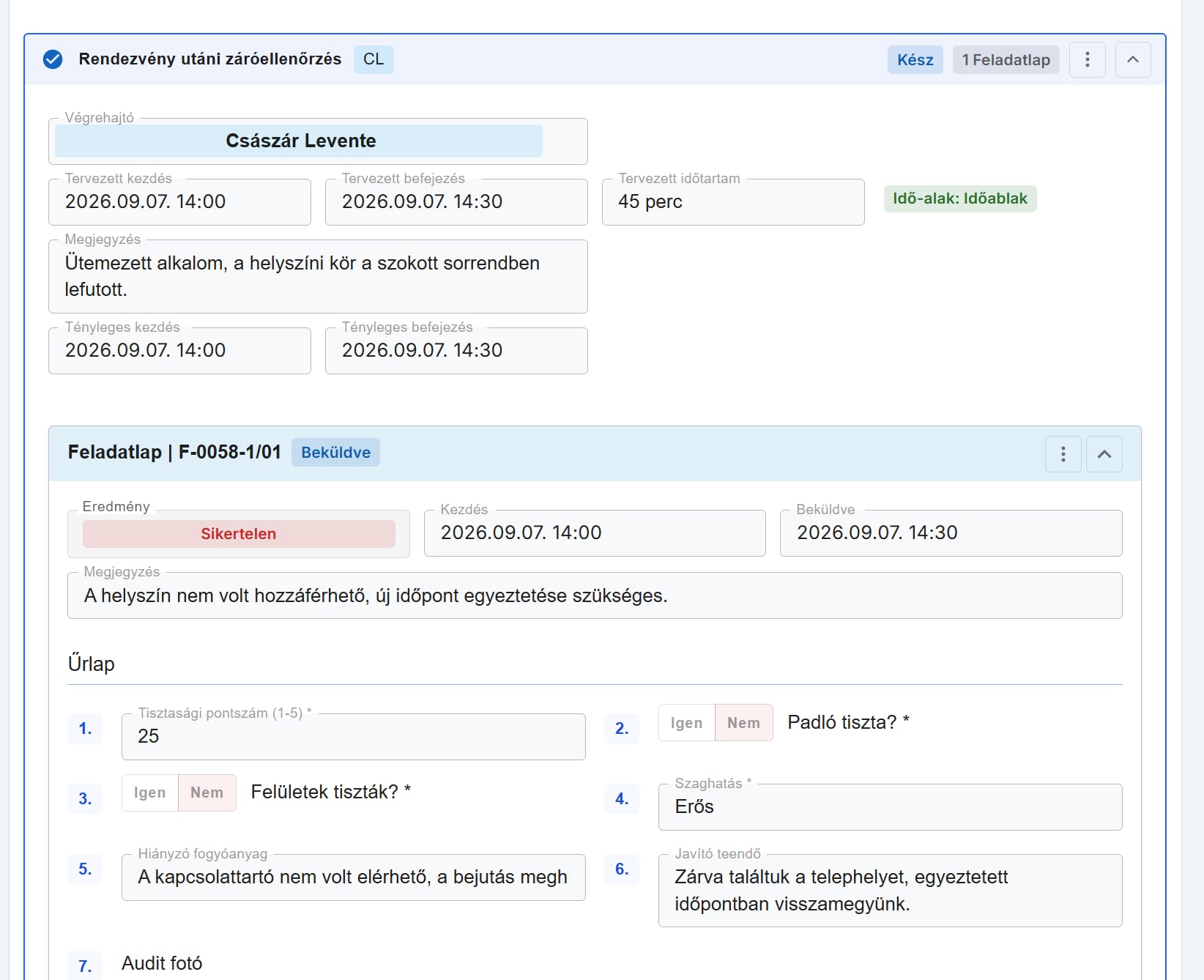Viewport: 1204px width, 980px height.
Task: Click the Szaghatás field showing Erős
Action: pos(890,806)
